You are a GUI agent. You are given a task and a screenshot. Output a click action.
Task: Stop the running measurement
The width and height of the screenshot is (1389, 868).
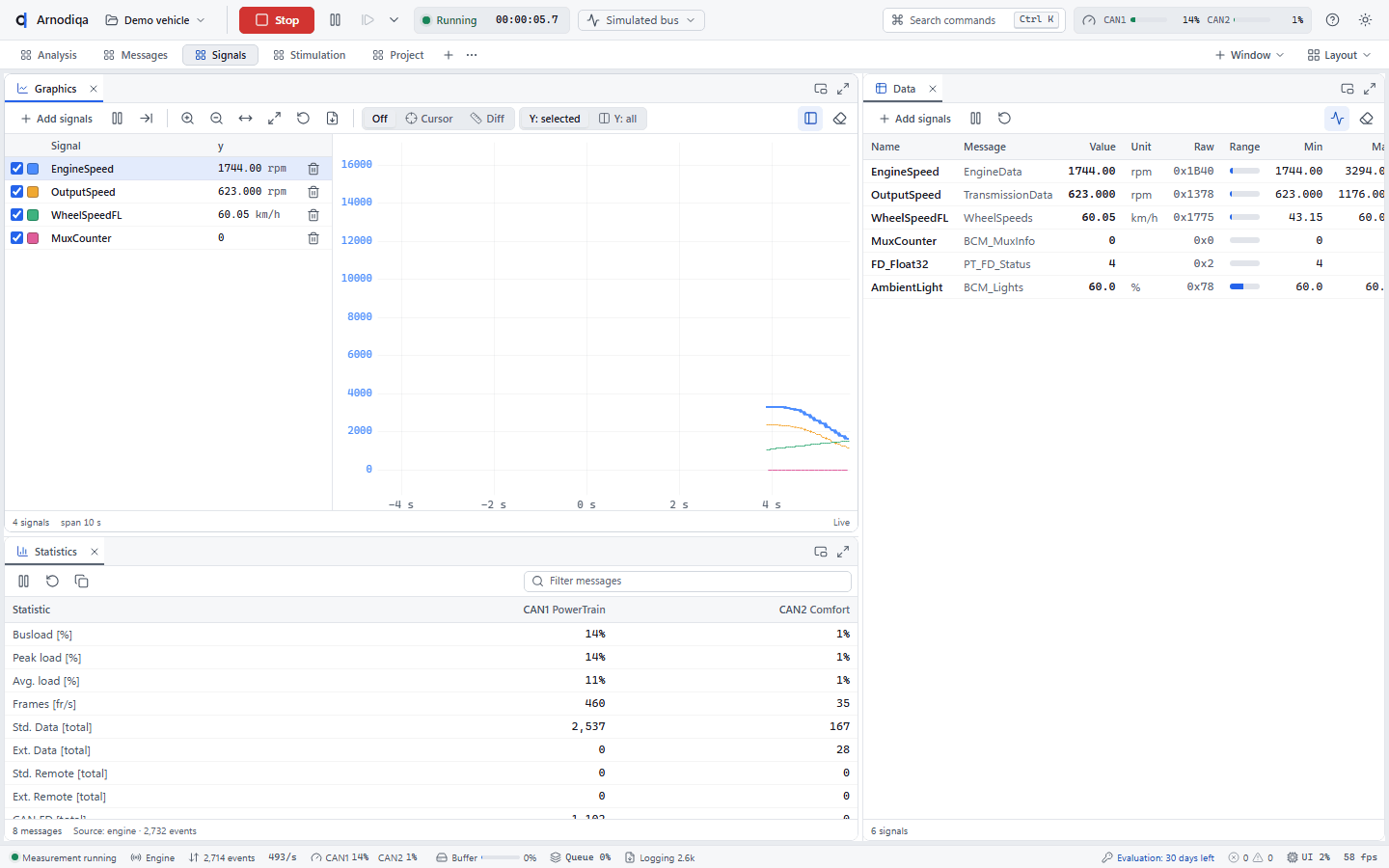[x=277, y=20]
